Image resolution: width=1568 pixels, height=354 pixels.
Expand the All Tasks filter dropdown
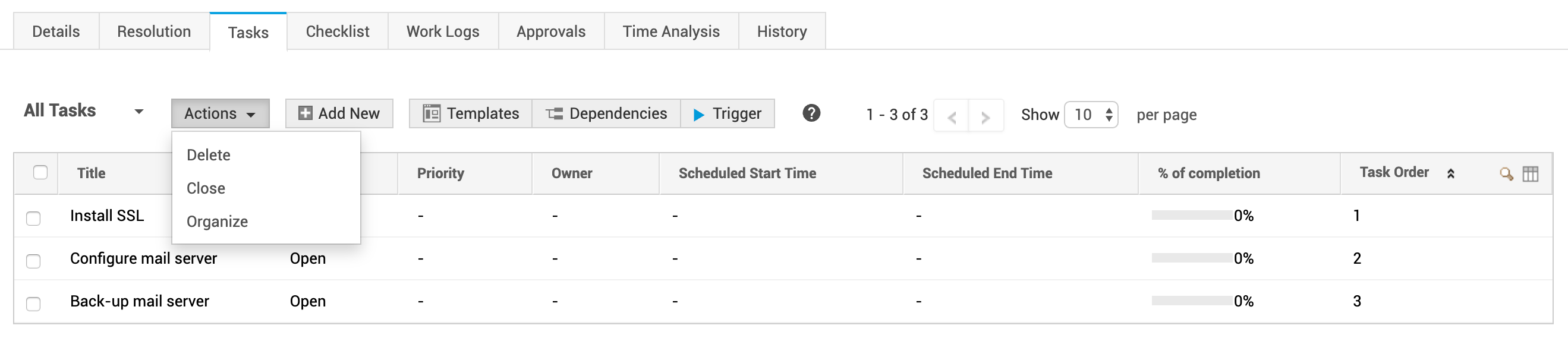click(138, 111)
